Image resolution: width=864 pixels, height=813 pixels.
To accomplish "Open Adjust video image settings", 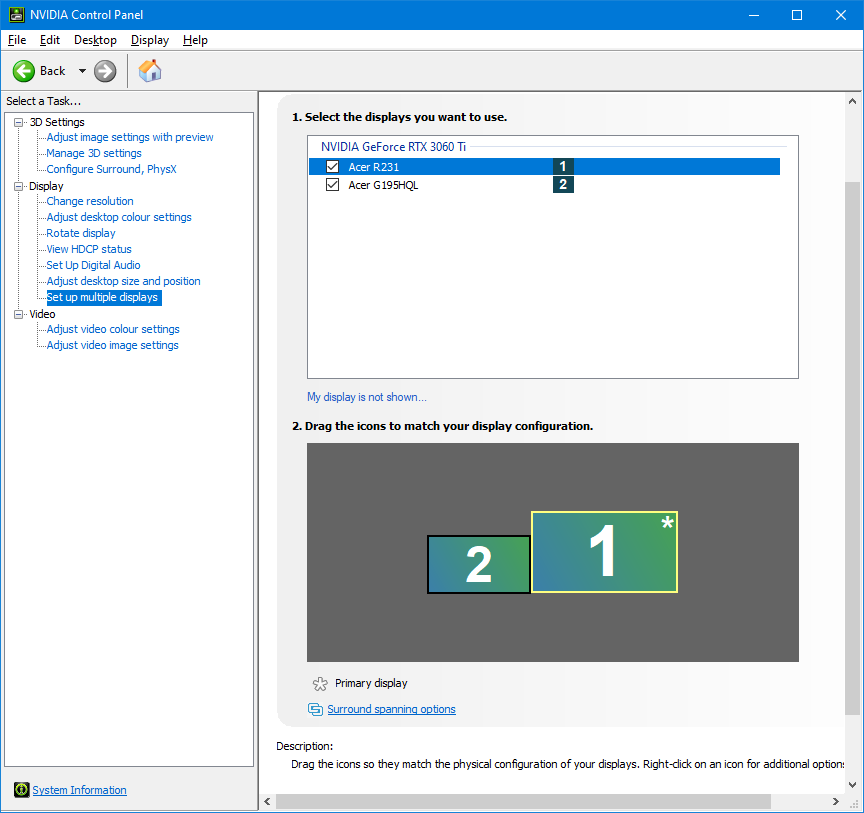I will point(112,345).
